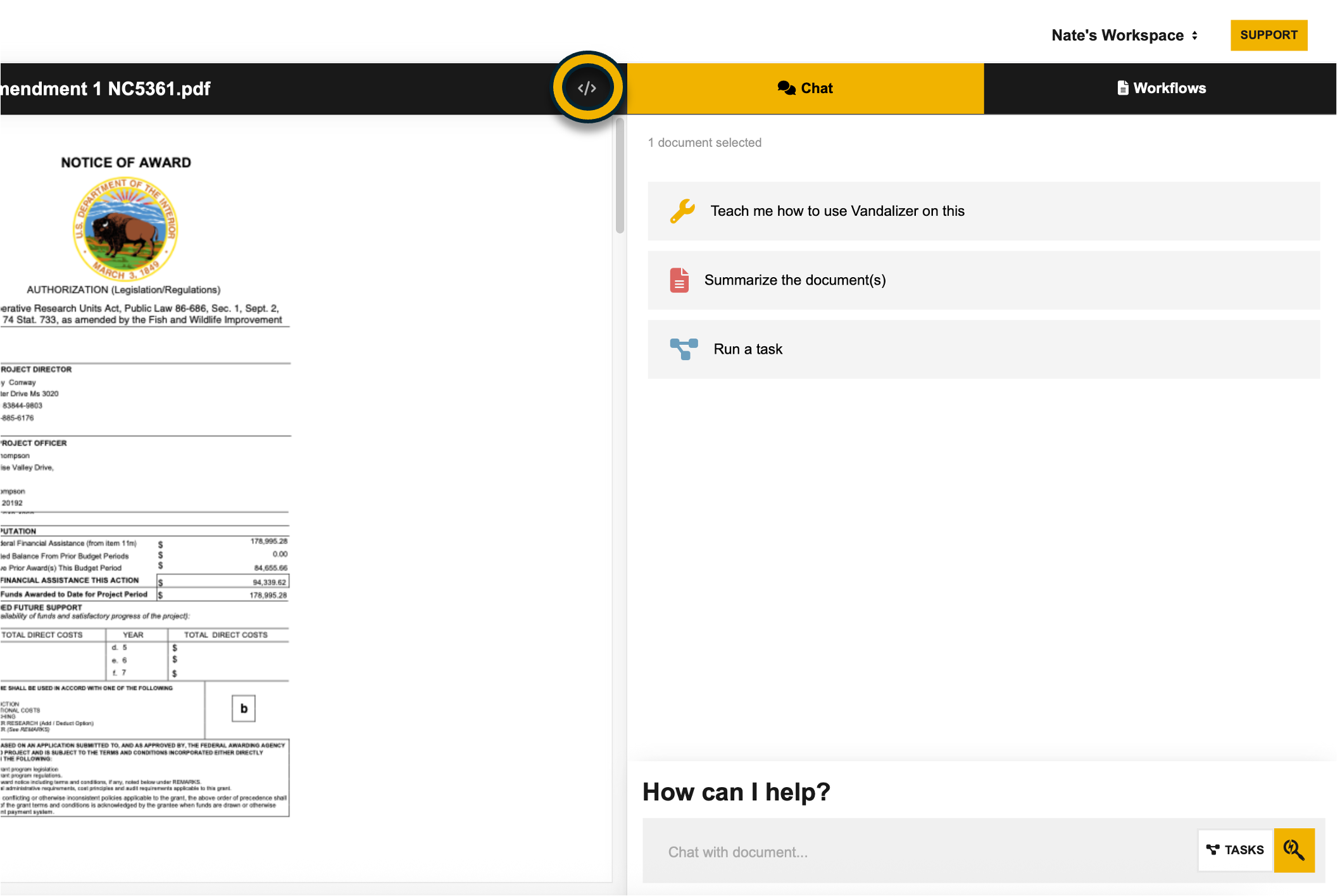Focus the Chat with document input field
Image resolution: width=1340 pixels, height=896 pixels.
tap(921, 852)
